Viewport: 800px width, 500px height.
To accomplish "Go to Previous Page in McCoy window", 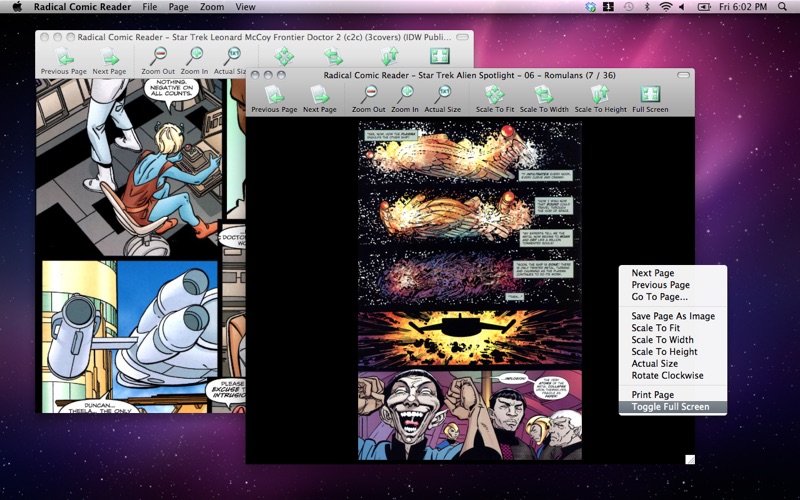I will 64,61.
